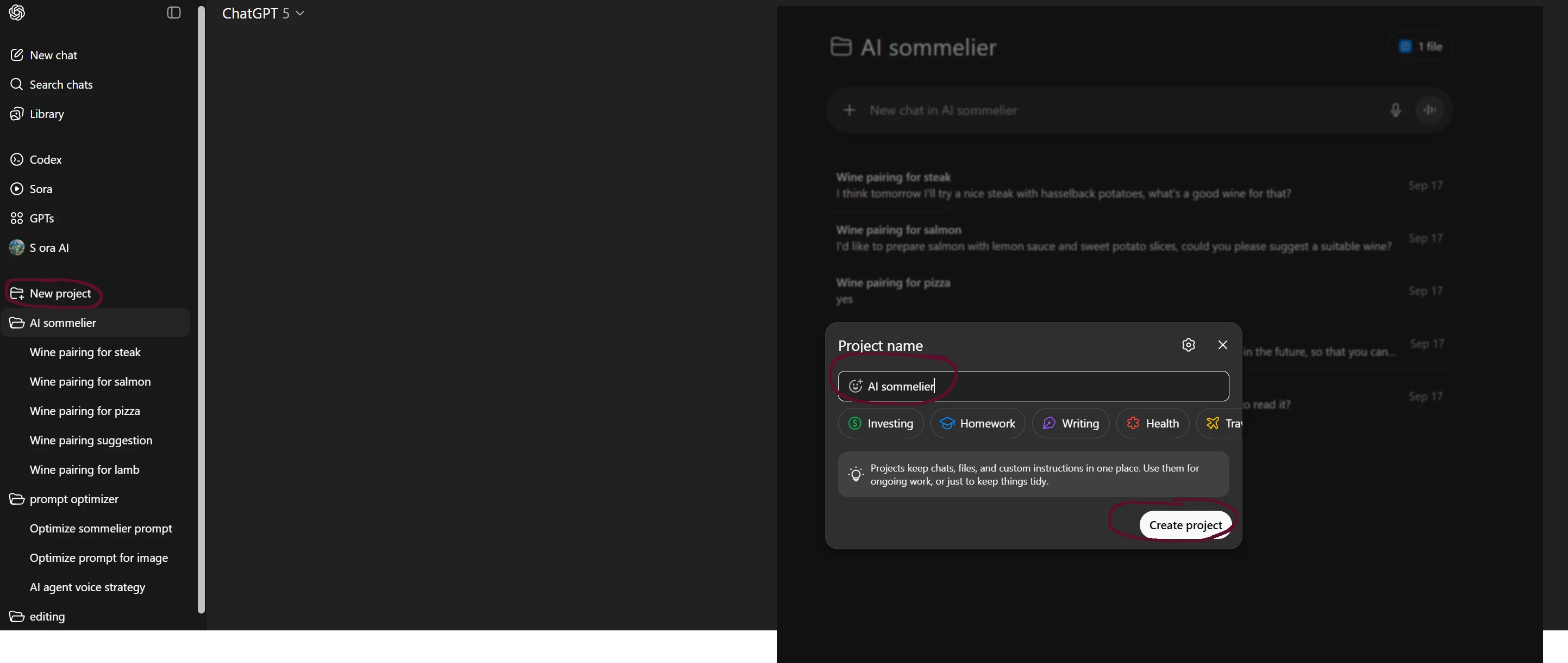Open the Library icon
Image resolution: width=1568 pixels, height=663 pixels.
(17, 114)
